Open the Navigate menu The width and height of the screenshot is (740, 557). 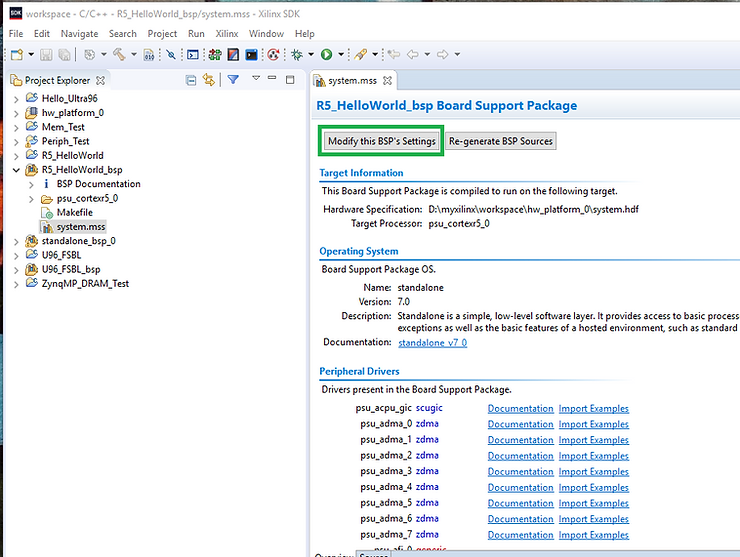pyautogui.click(x=80, y=34)
